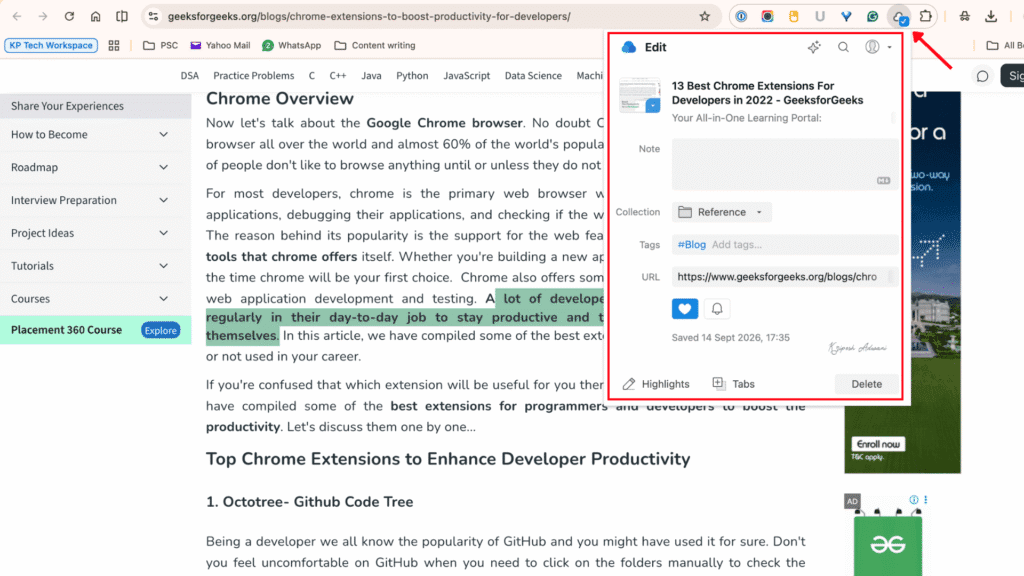Click the URL field in Raindrop popup

(784, 277)
